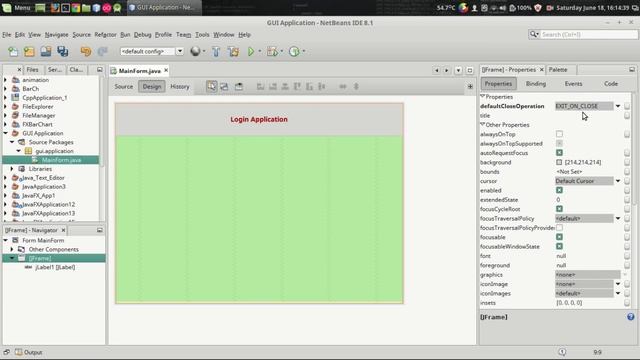Click the change horizontal resizability icon
This screenshot has height=360, width=640.
tap(343, 87)
